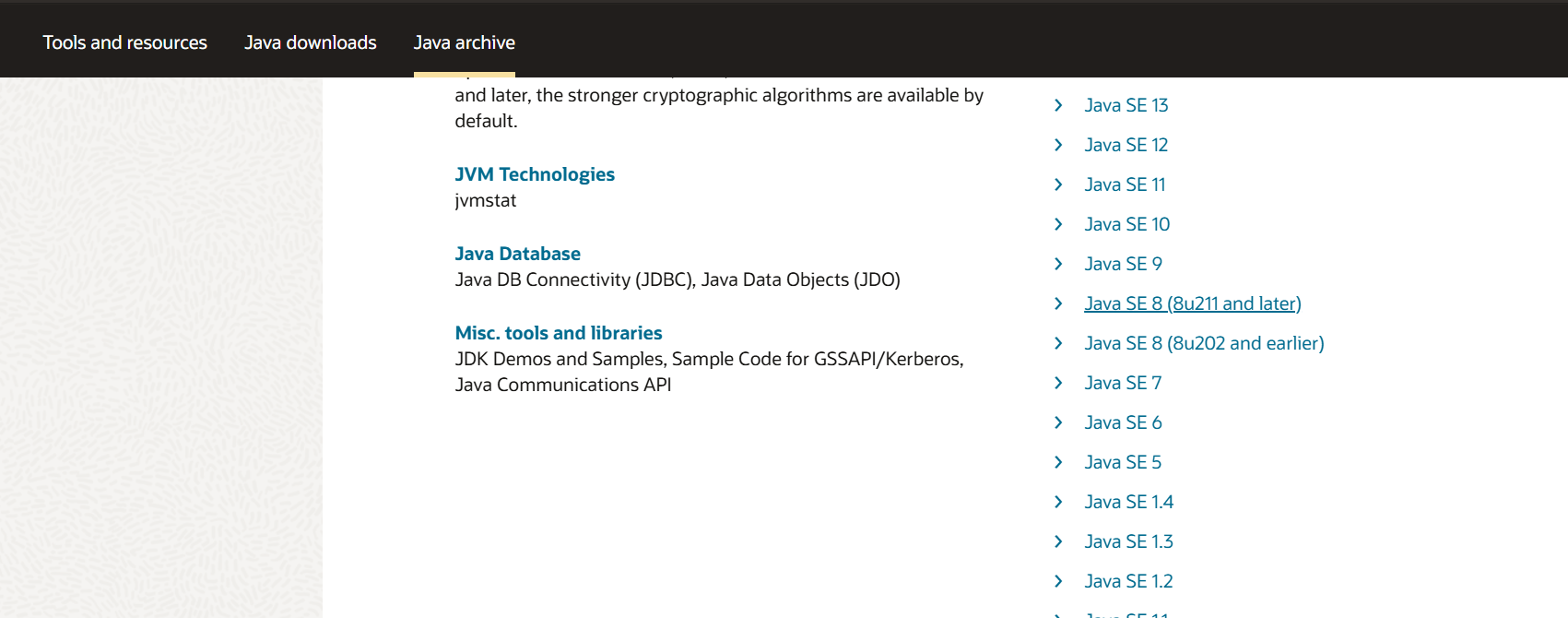Click the chevron beside Java SE 11
The width and height of the screenshot is (1568, 618).
tap(1058, 184)
